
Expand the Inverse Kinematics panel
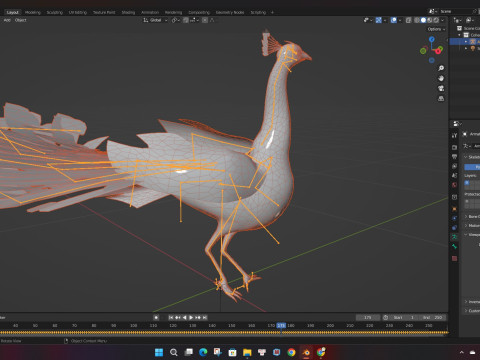[x=466, y=302]
